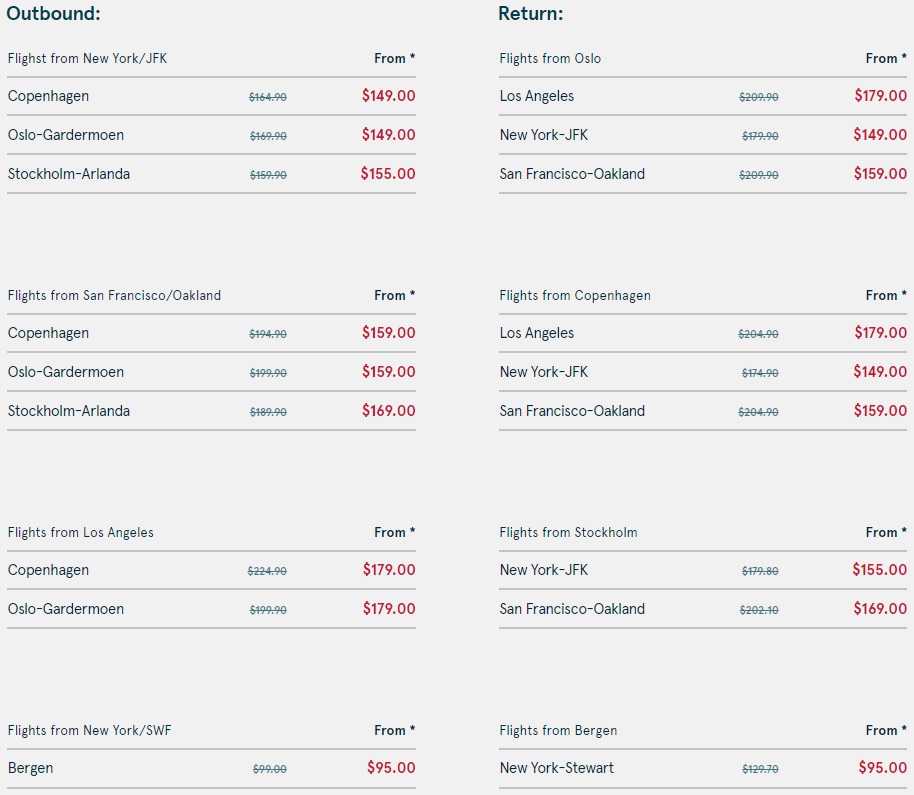Viewport: 914px width, 795px height.
Task: Select Los Angeles under flights from Copenhagen
Action: 537,333
